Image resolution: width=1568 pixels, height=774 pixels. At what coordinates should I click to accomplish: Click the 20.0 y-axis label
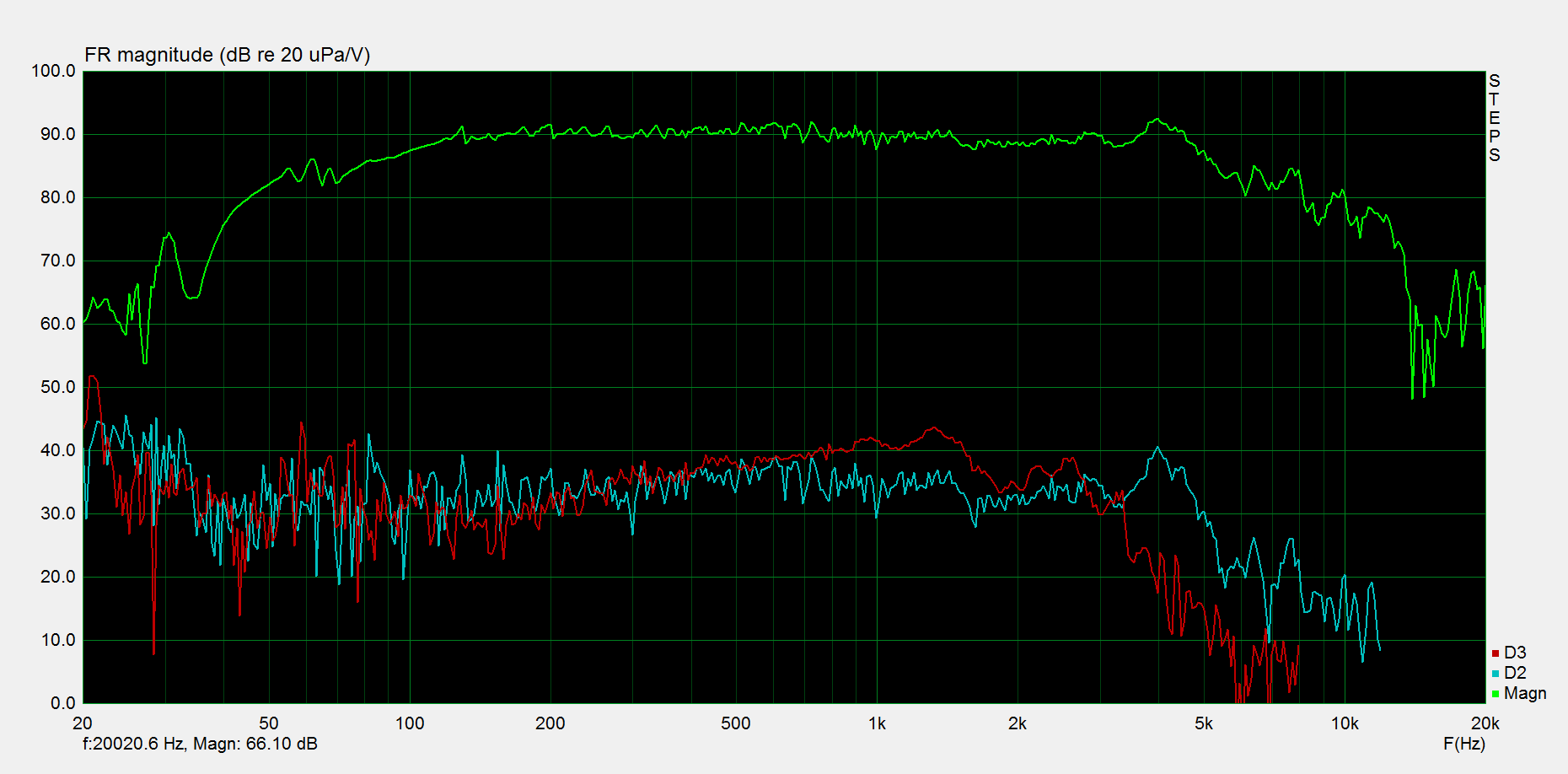pos(57,577)
